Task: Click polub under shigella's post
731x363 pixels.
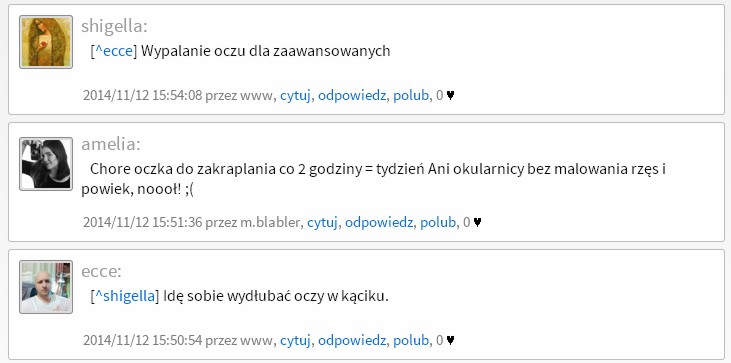Action: click(x=411, y=96)
